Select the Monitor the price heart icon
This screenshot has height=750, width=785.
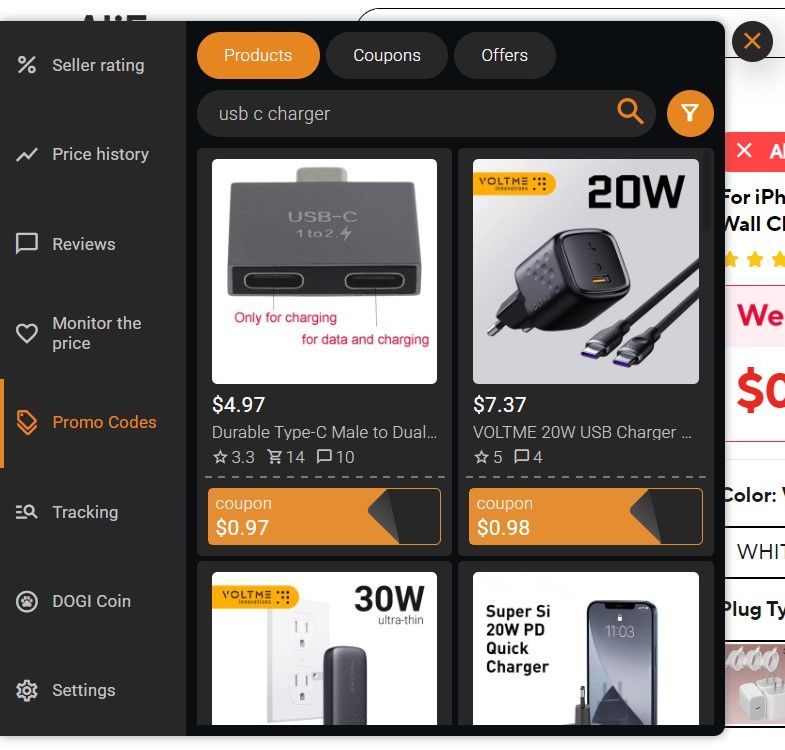(27, 333)
